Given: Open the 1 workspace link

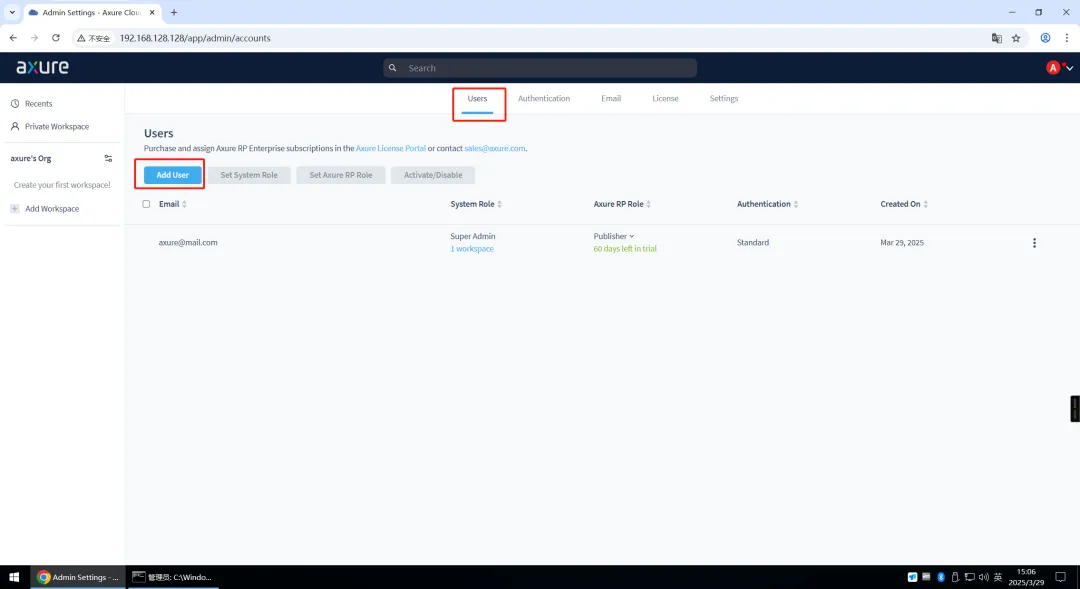Looking at the screenshot, I should point(472,249).
